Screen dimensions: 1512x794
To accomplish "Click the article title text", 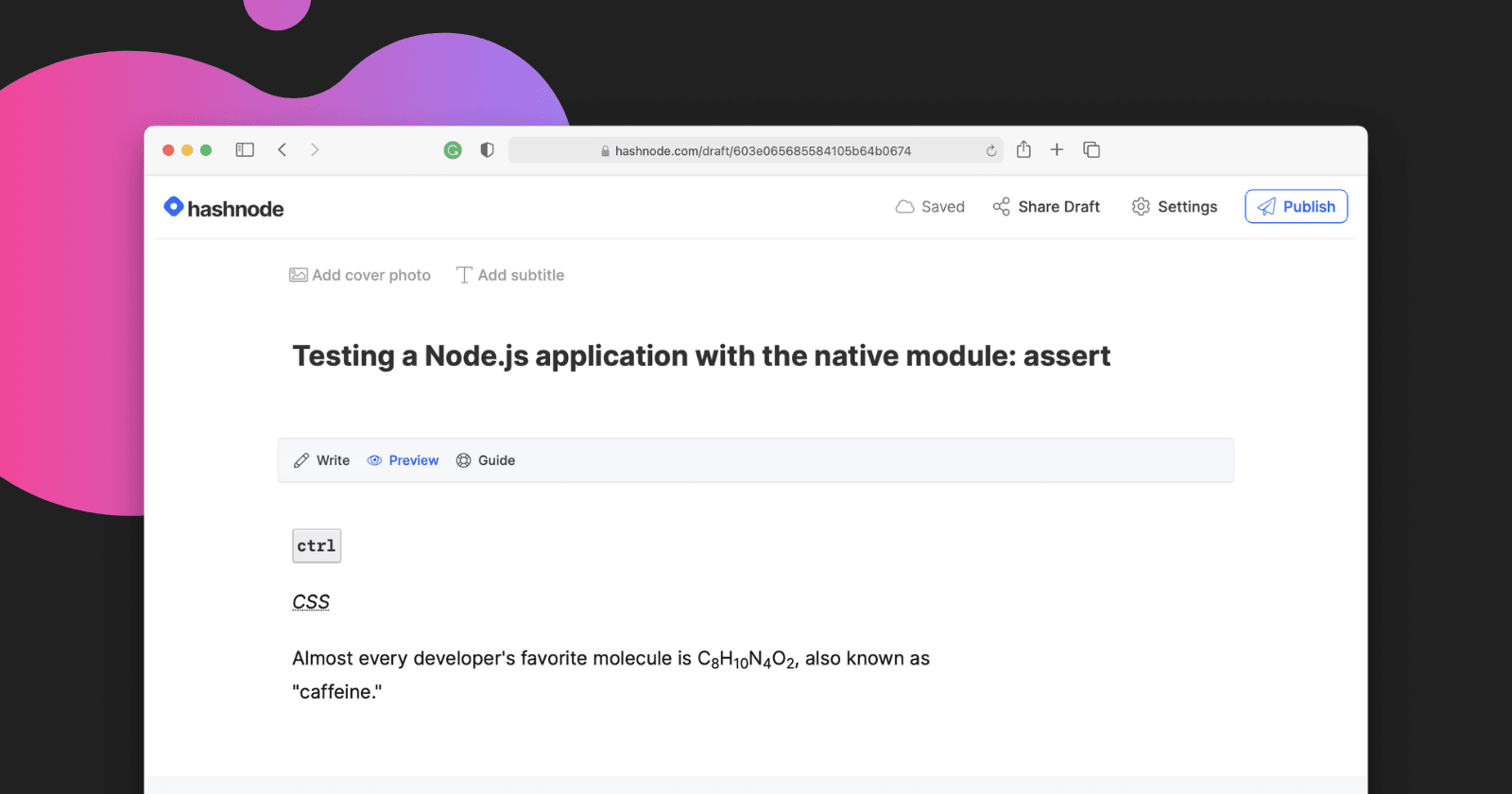I will pos(701,356).
